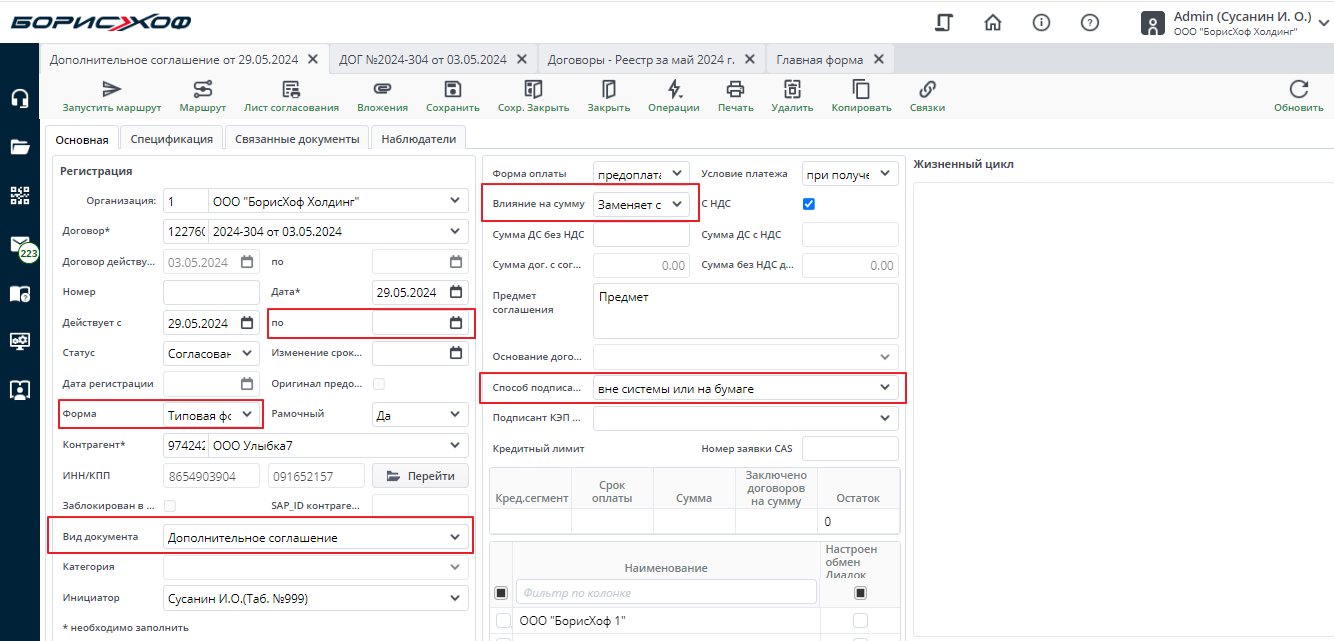This screenshot has width=1334, height=641.
Task: Open the Способ подписания dropdown
Action: pyautogui.click(x=885, y=387)
